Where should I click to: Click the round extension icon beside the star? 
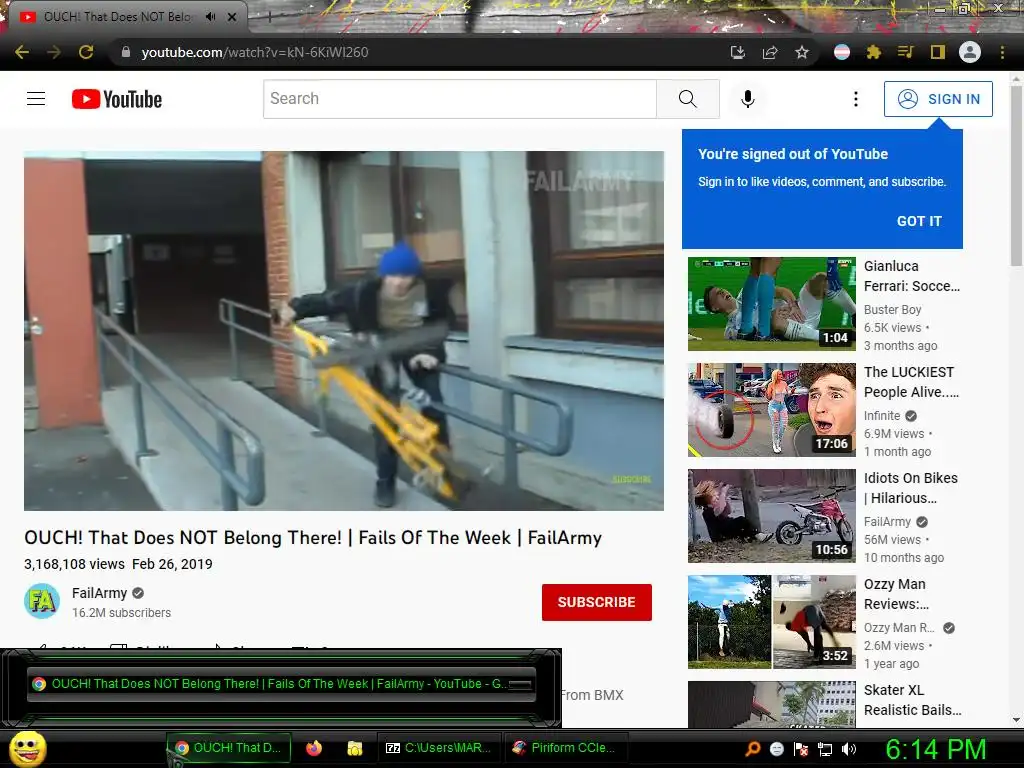842,52
